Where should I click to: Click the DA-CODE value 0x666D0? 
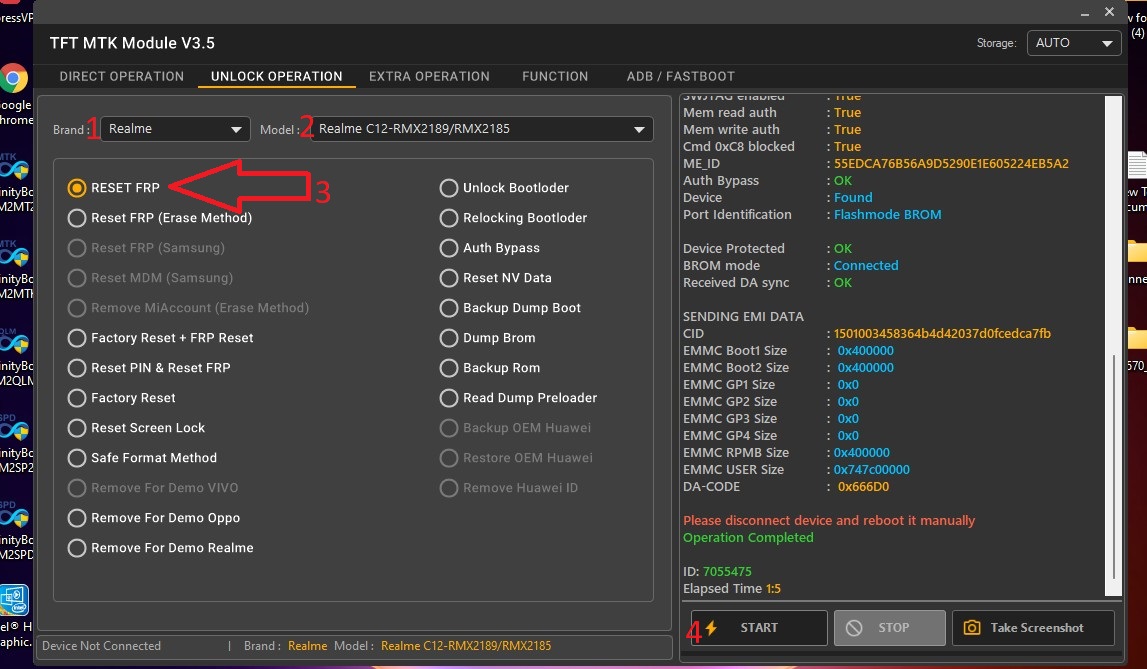coord(863,487)
